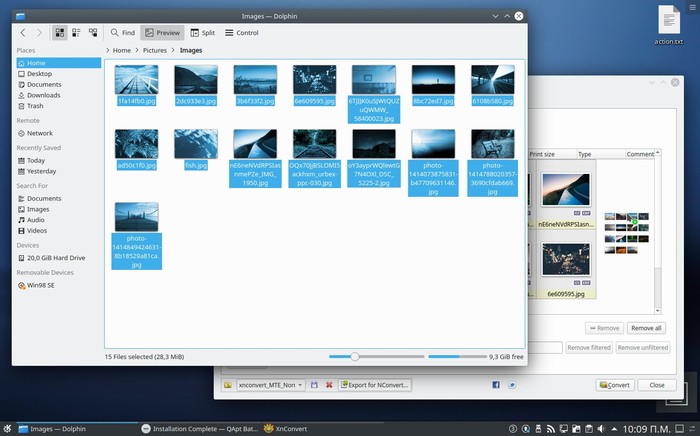Viewport: 700px width, 436px height.
Task: Open Home in breadcrumb path
Action: click(x=121, y=50)
